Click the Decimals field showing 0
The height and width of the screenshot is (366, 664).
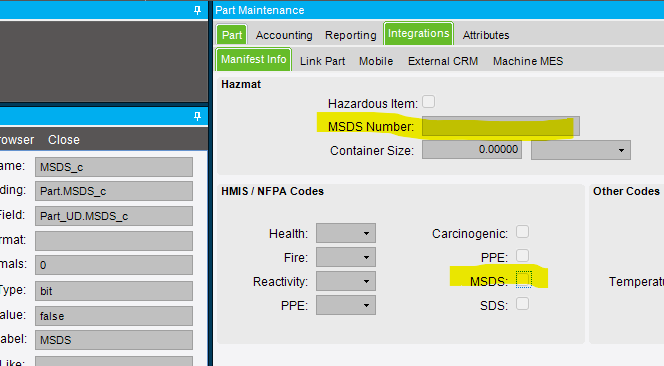(114, 265)
